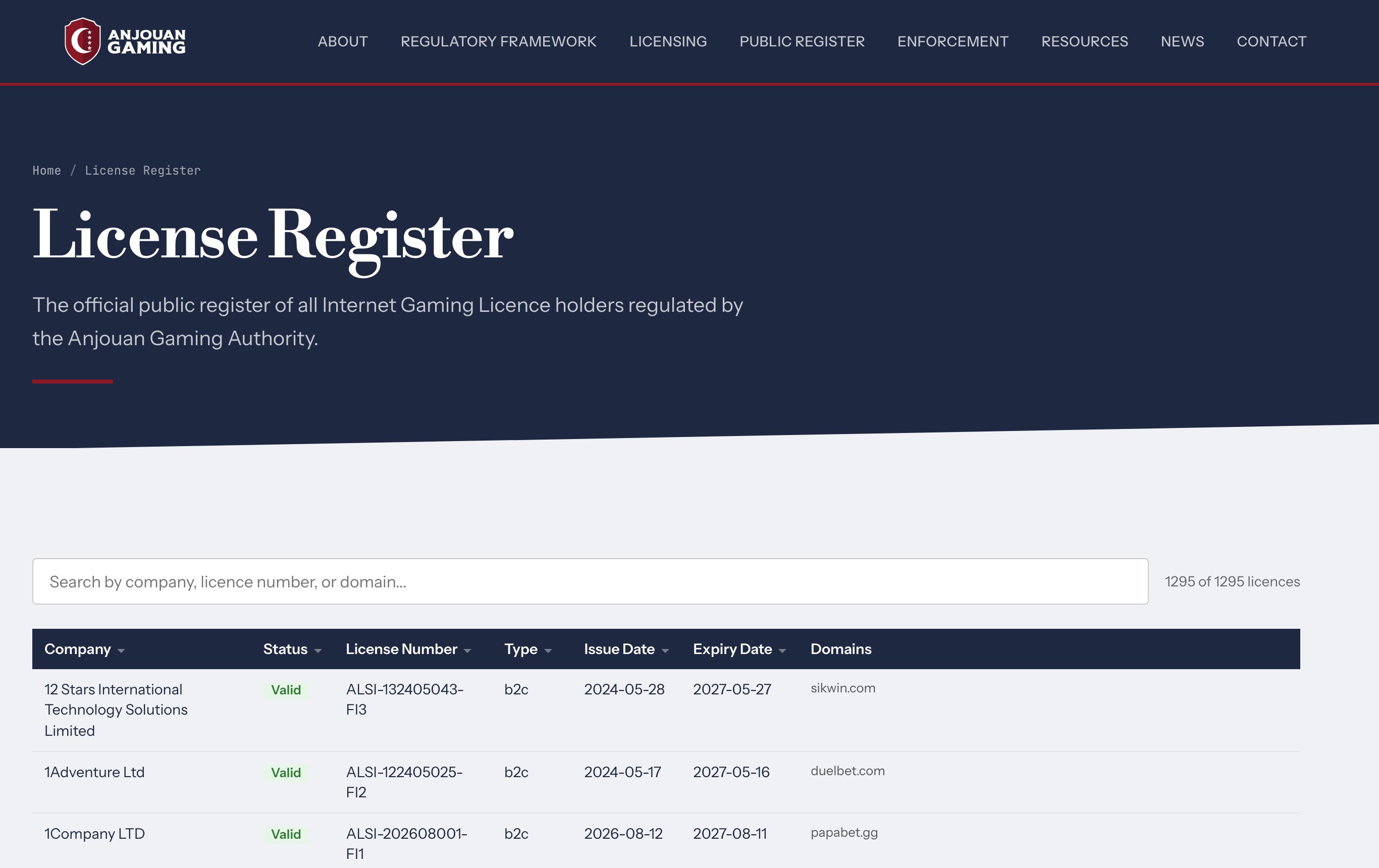Click license number ALSI-202608001-FI1

pos(406,843)
